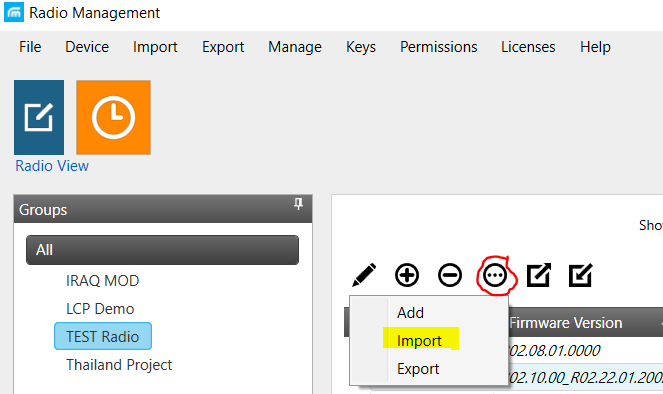Click the plus add radio icon
This screenshot has height=394, width=663.
pyautogui.click(x=407, y=275)
